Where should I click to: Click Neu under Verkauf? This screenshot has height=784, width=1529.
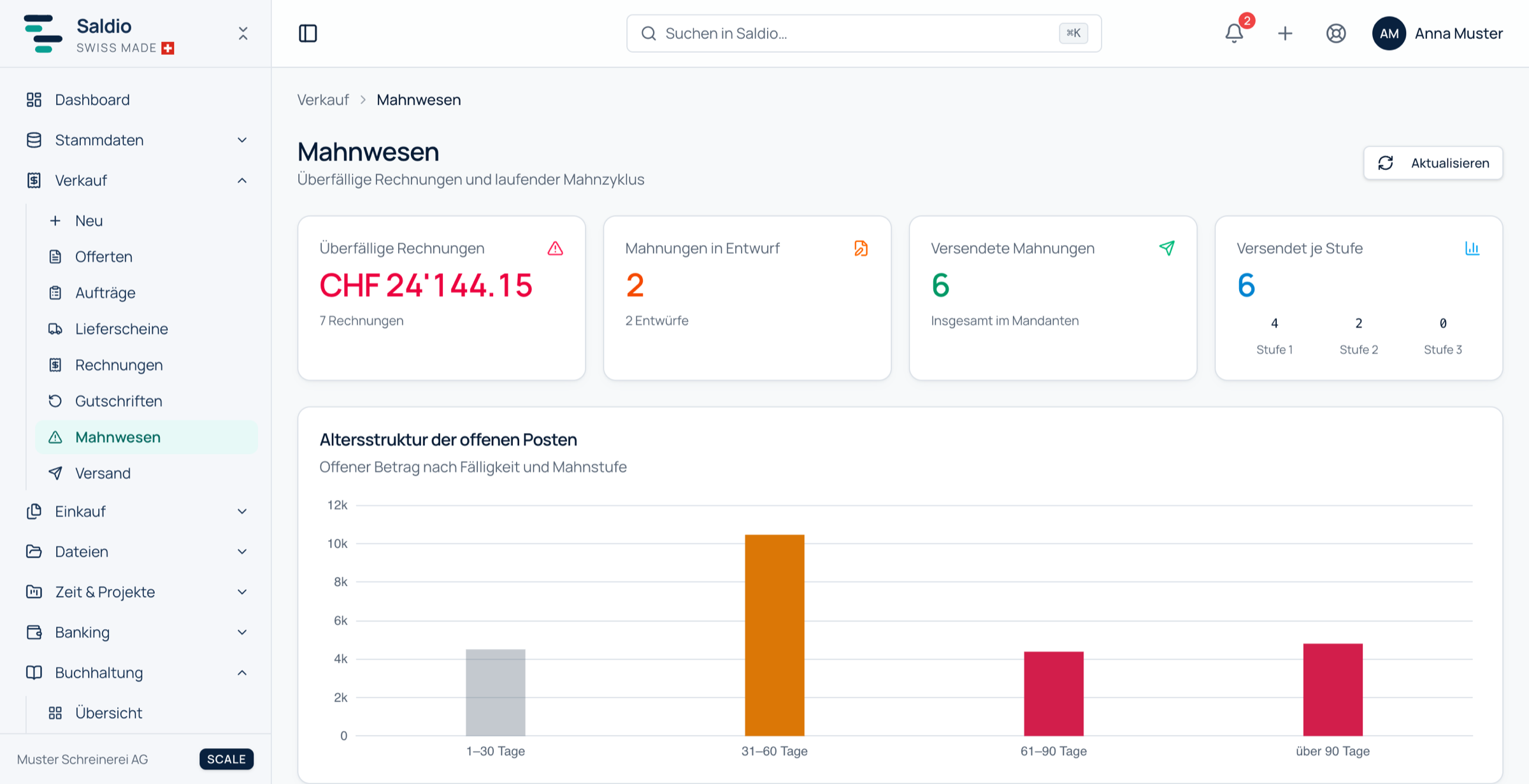point(147,220)
